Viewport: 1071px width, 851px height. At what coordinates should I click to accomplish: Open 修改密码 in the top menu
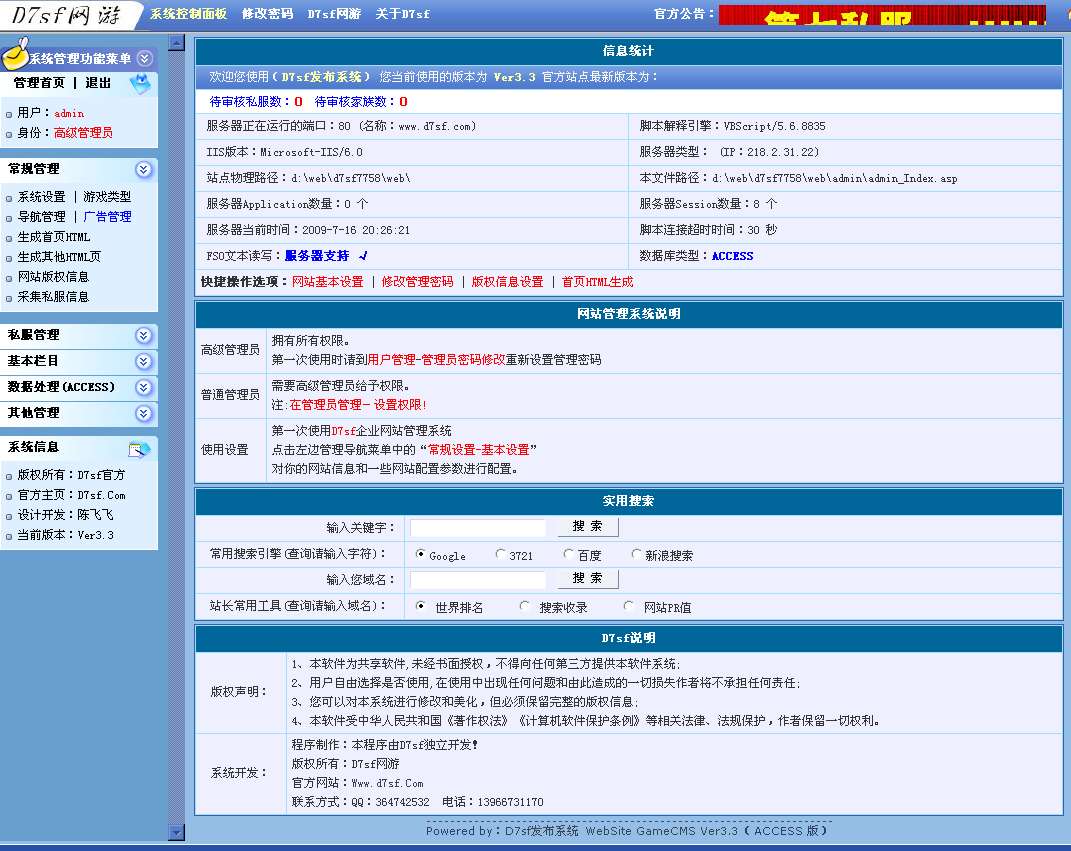(267, 14)
